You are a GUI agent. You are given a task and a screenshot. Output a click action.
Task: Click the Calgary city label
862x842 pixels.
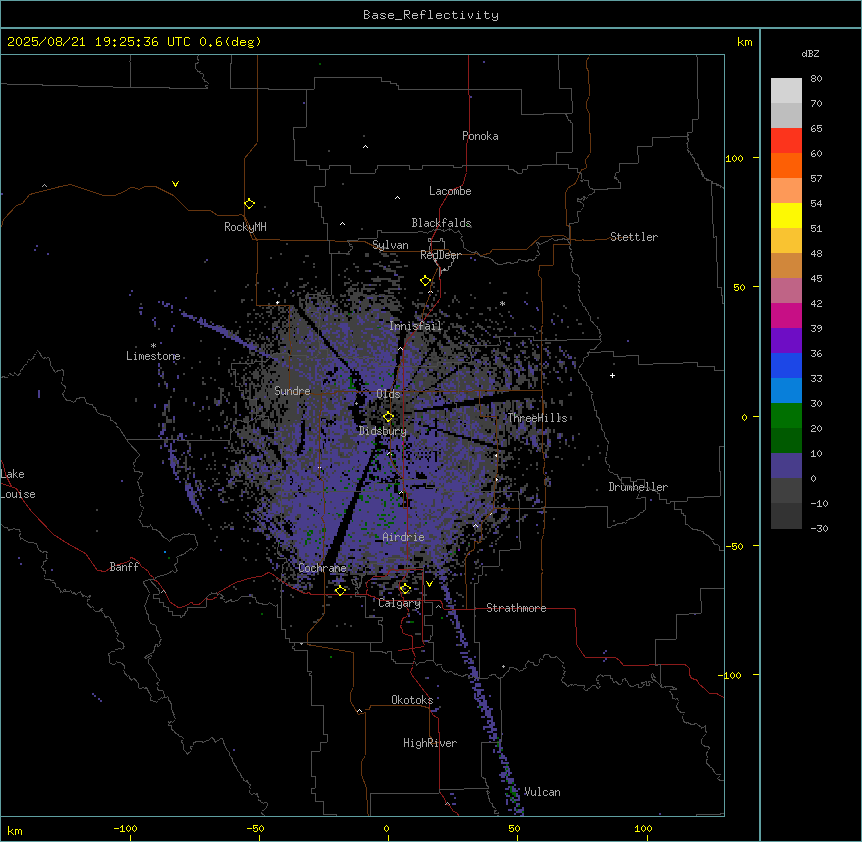click(x=399, y=603)
